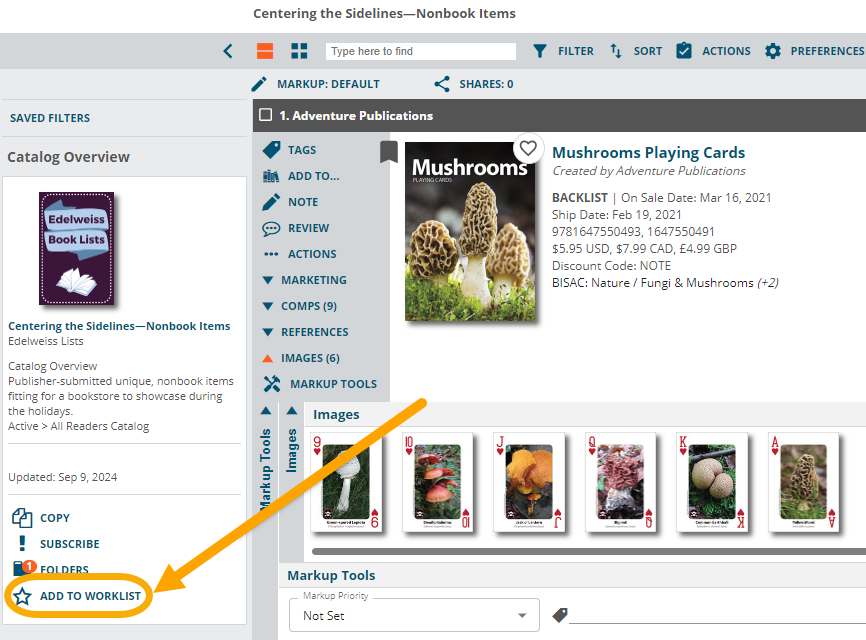Open the Preferences gear icon

coord(773,51)
